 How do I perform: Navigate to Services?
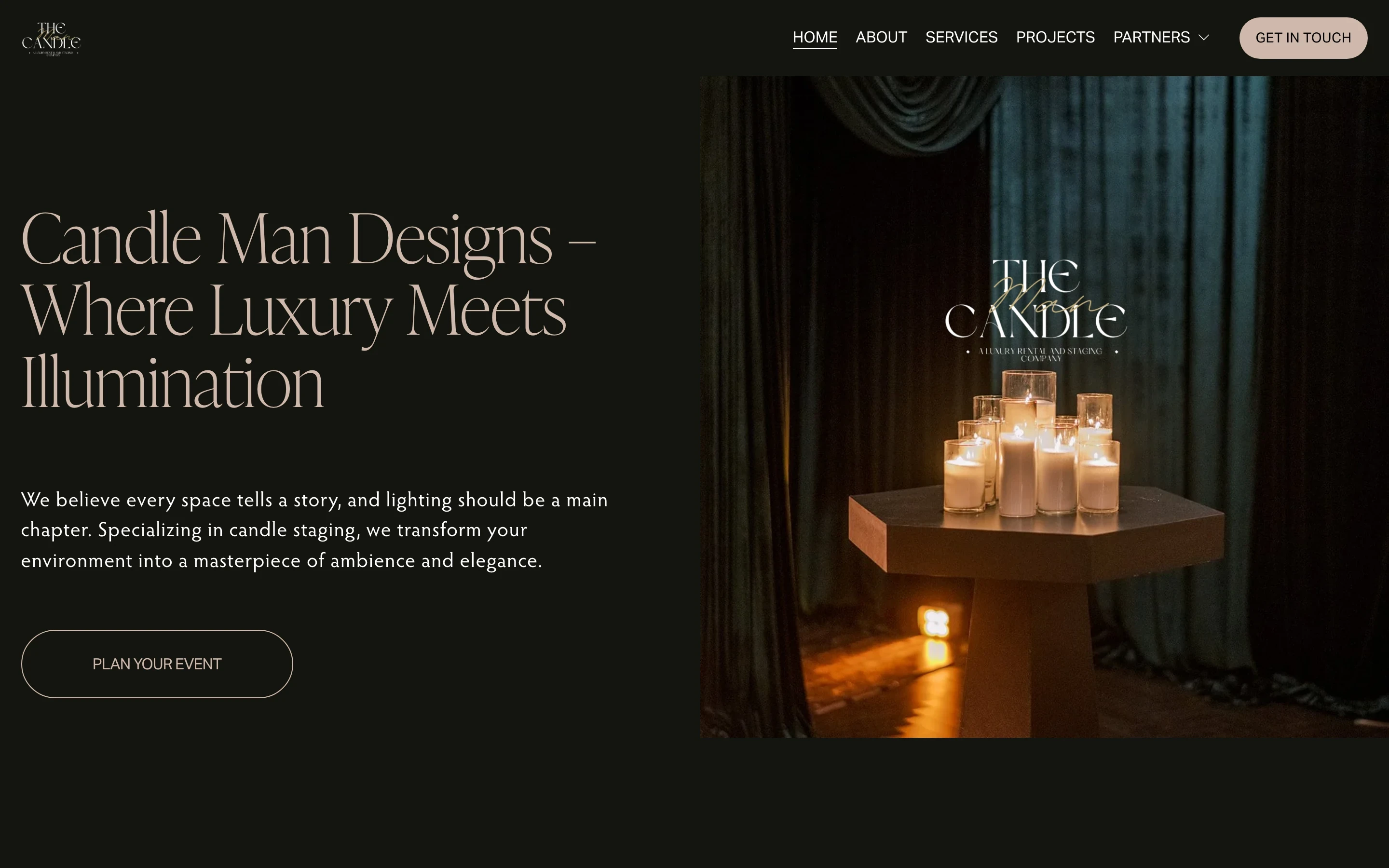pos(961,37)
